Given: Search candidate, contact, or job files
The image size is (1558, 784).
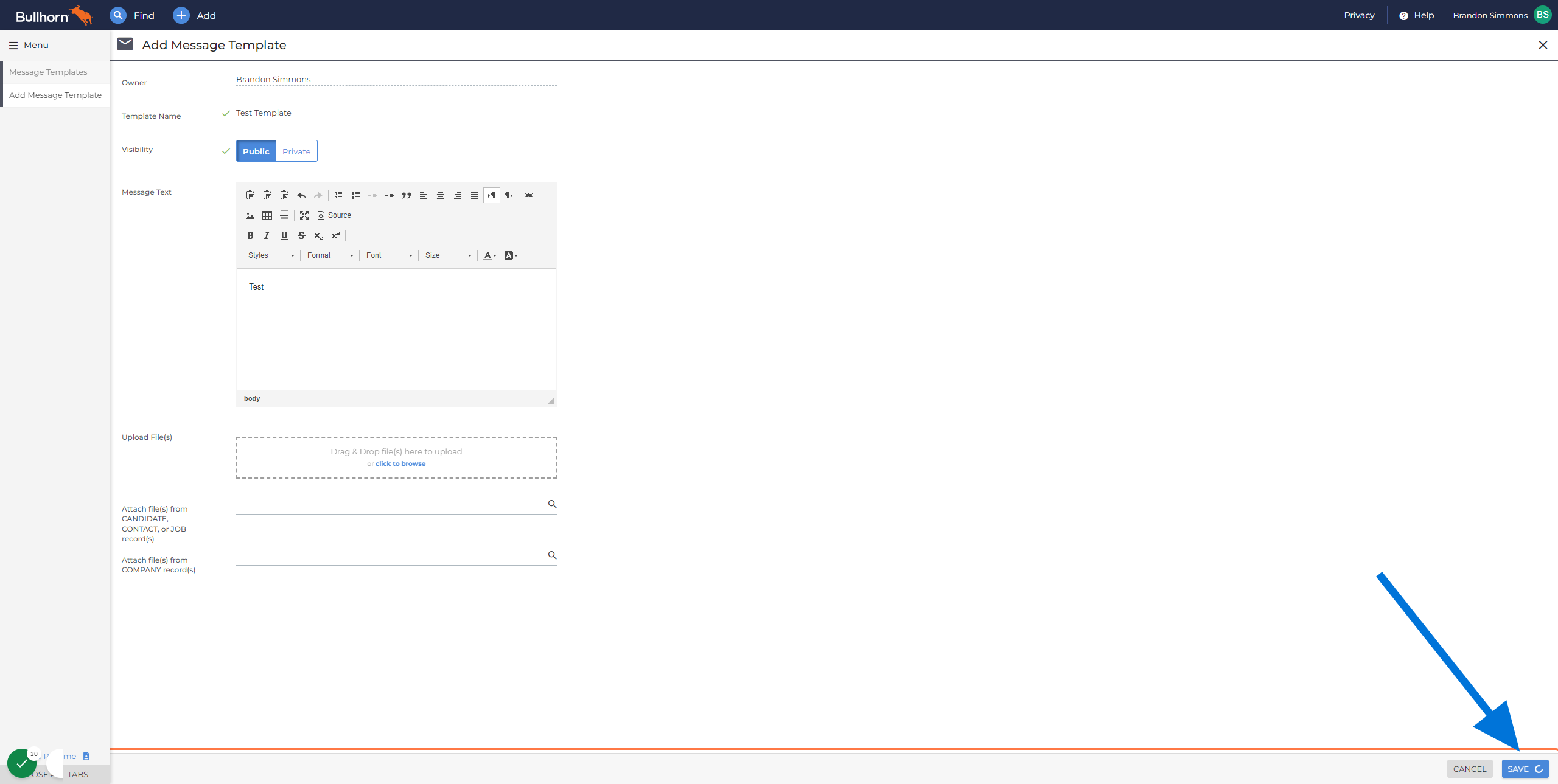Looking at the screenshot, I should [552, 504].
